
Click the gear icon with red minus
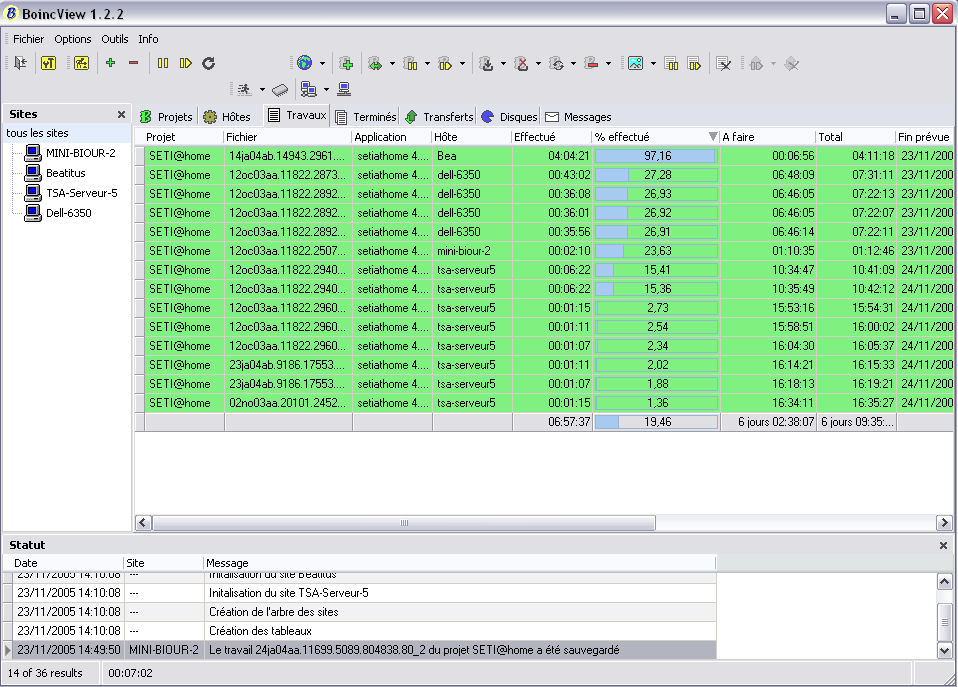tap(591, 64)
